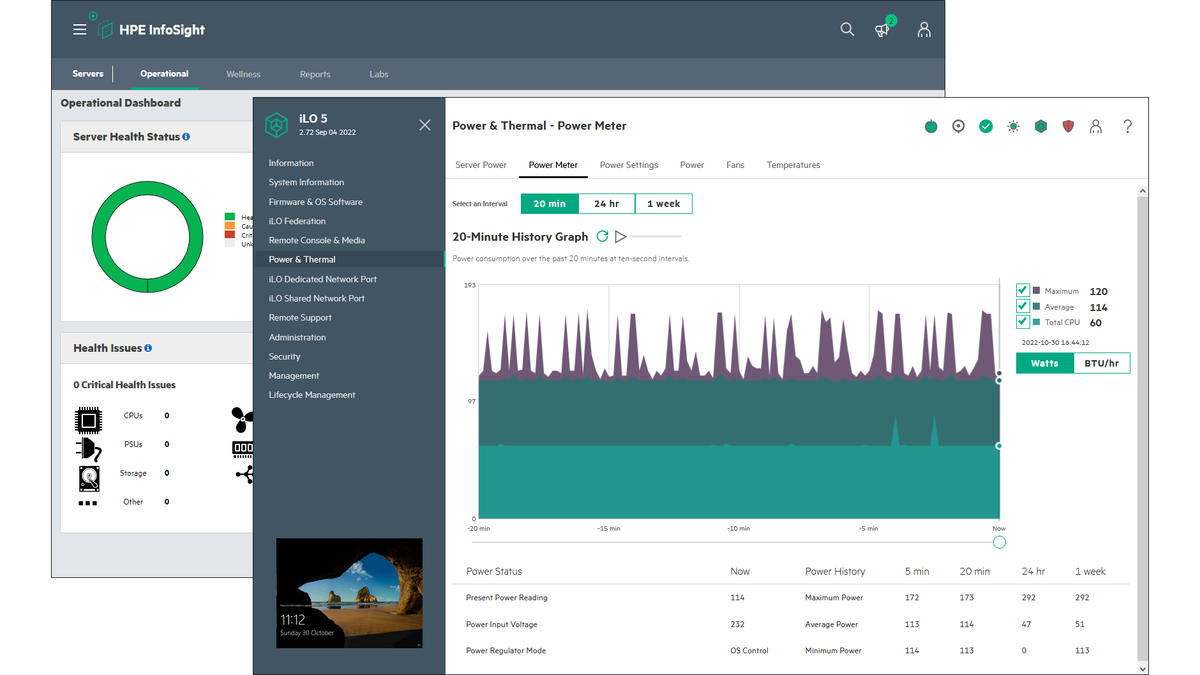Select the 1 week interval option
Viewport: 1200px width, 675px height.
click(x=663, y=203)
